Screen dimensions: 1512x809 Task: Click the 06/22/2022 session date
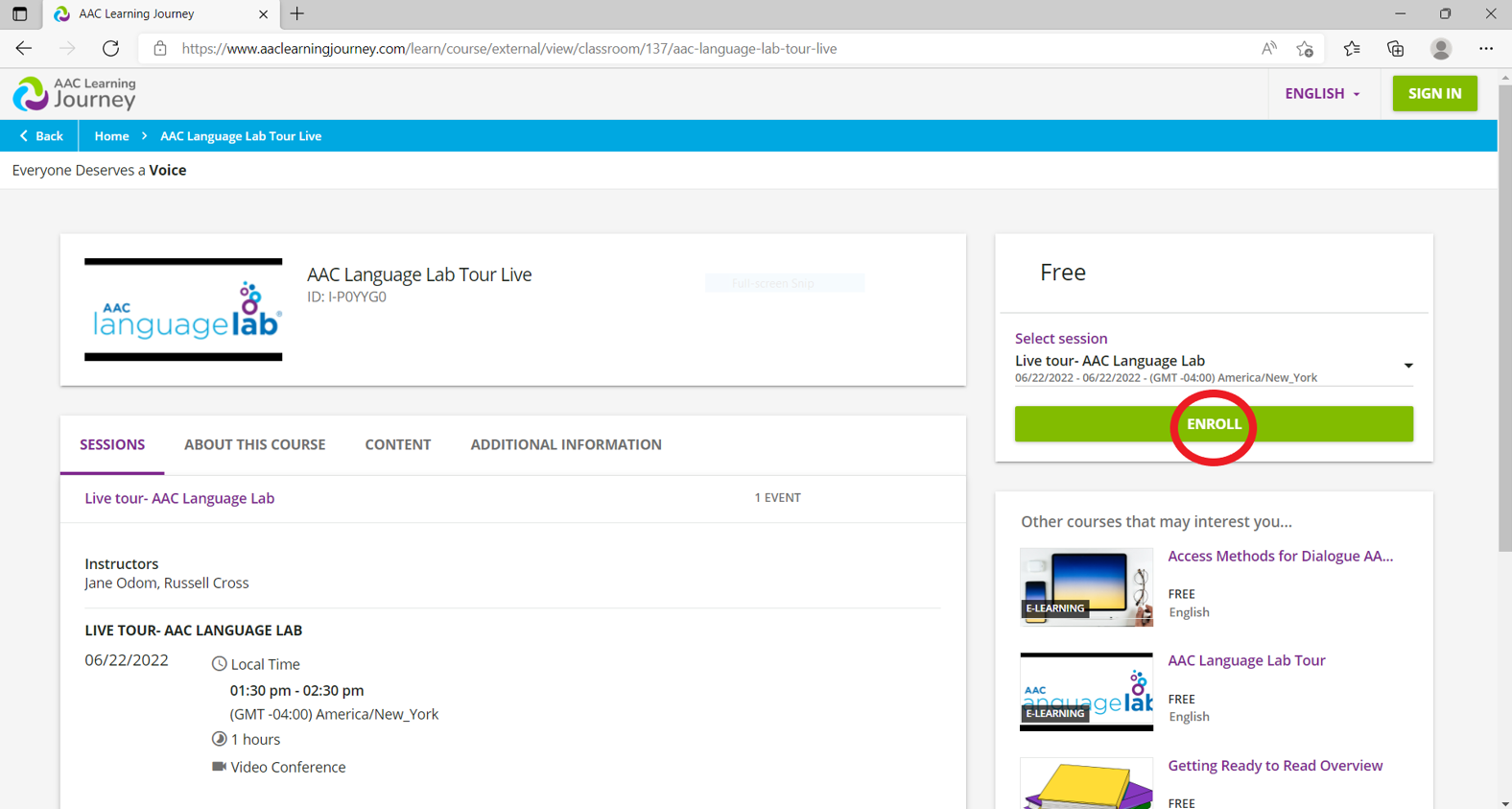(x=127, y=660)
